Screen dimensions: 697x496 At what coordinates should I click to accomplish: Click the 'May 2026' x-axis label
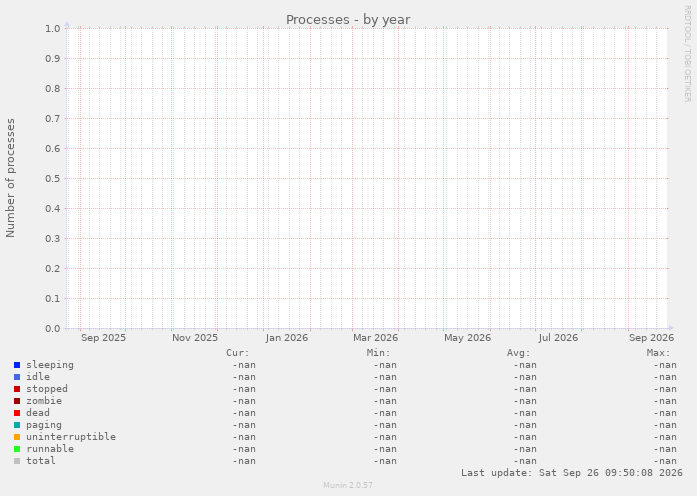467,338
